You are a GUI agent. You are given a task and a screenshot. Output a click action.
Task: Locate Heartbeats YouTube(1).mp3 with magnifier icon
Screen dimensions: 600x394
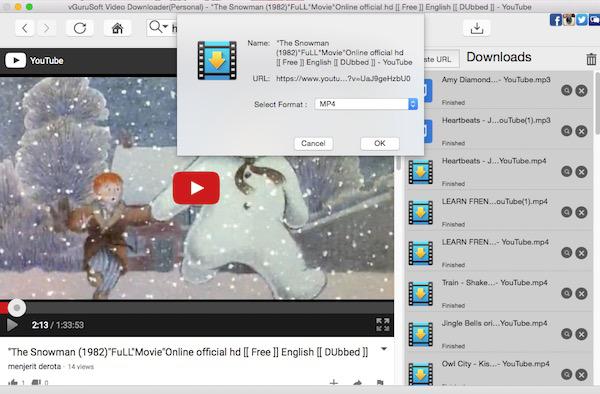click(x=566, y=131)
